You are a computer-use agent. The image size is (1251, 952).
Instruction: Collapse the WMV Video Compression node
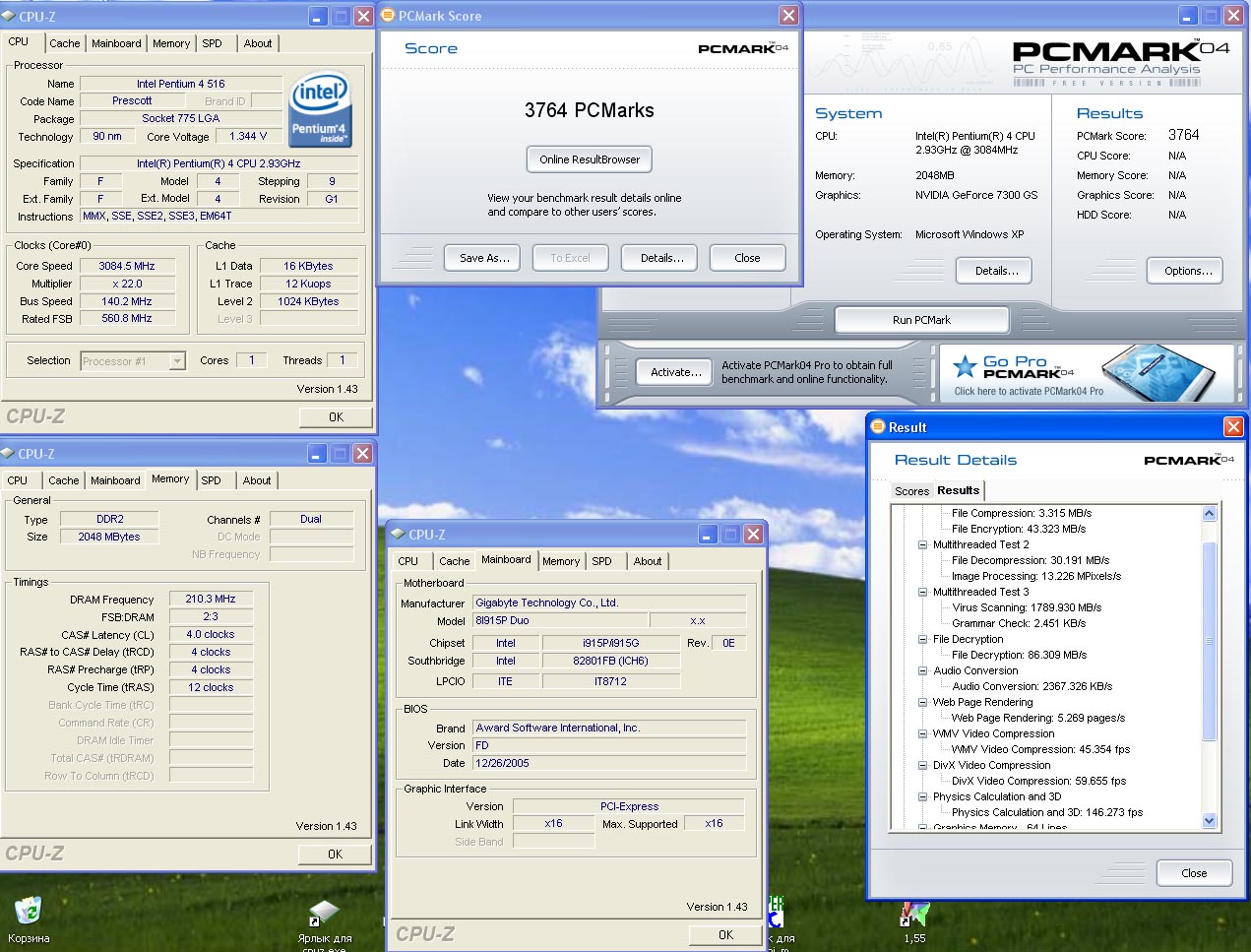(922, 733)
